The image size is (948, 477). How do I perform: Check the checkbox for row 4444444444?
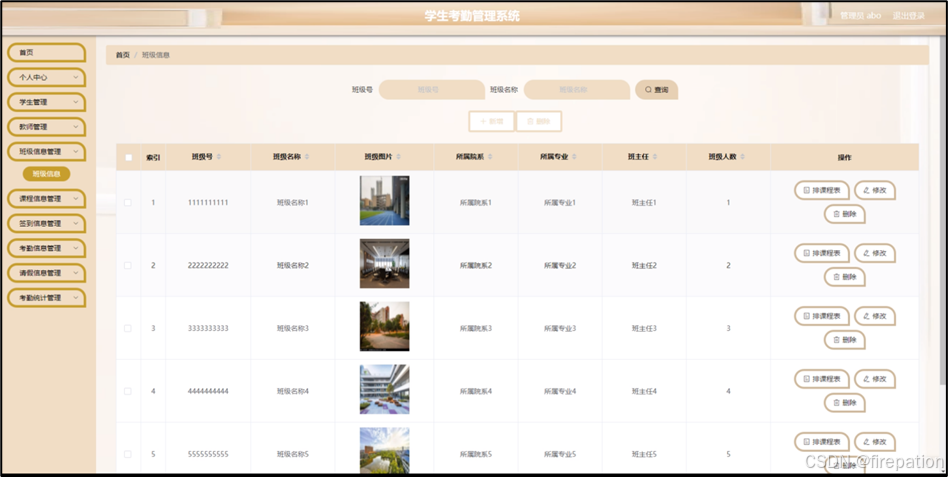128,391
